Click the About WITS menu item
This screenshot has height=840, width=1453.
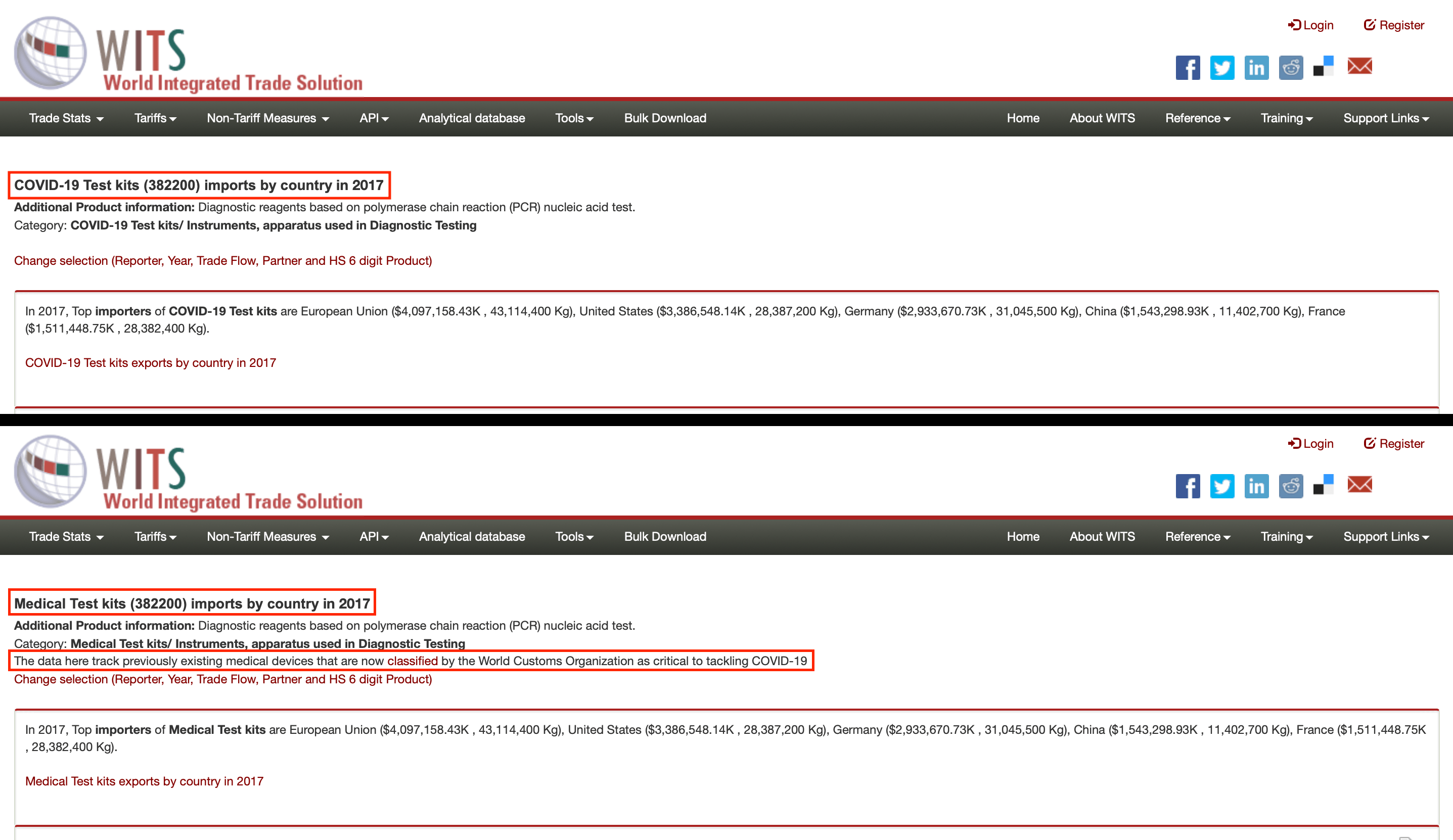click(1102, 119)
